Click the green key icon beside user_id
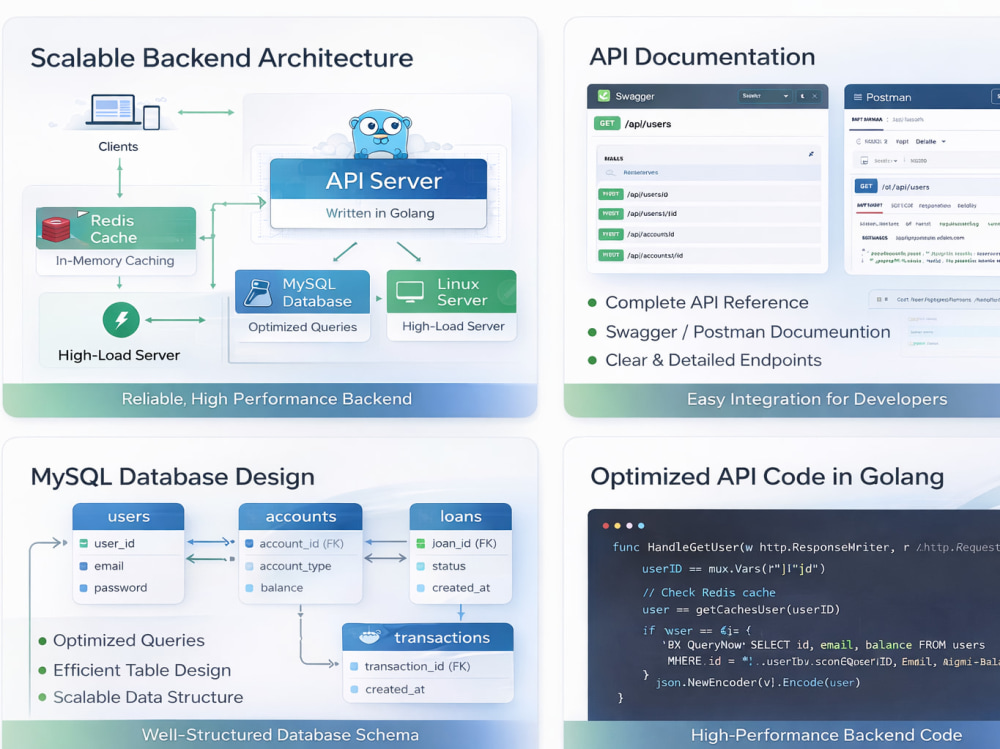The image size is (1000, 749). (84, 544)
